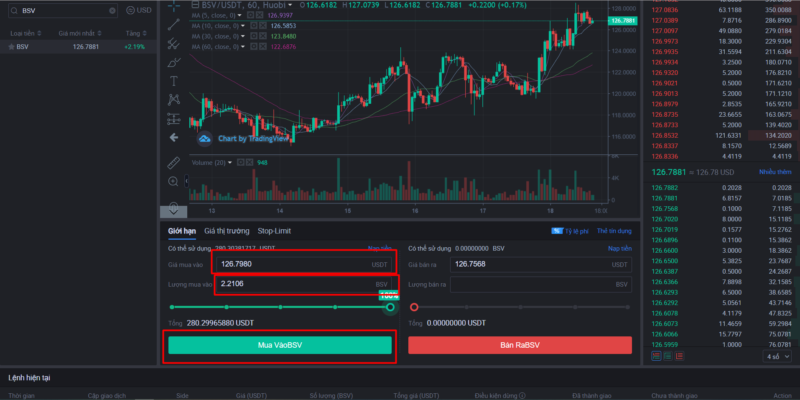Click the Mua Vào BSV button
800x400 pixels.
280,345
